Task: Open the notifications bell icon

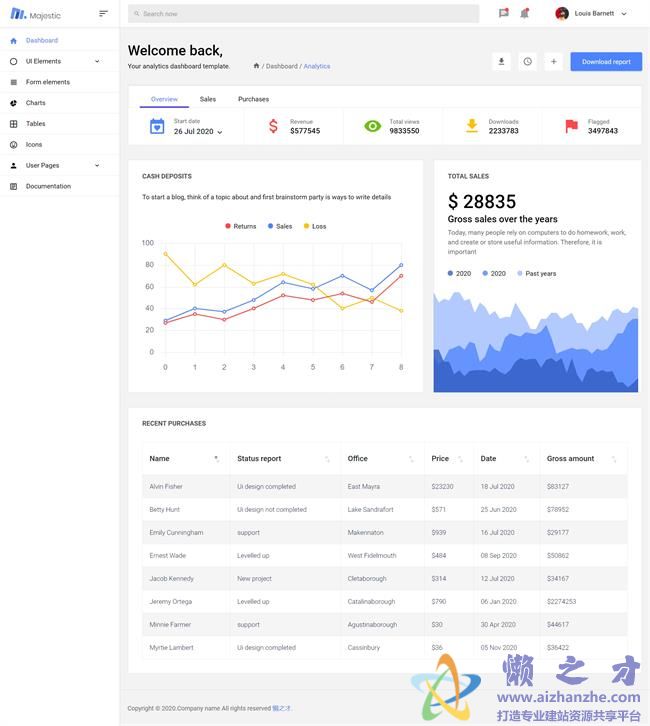Action: [x=524, y=14]
